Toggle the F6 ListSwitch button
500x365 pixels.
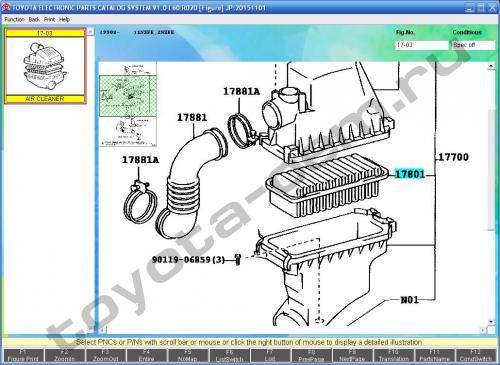tap(229, 355)
